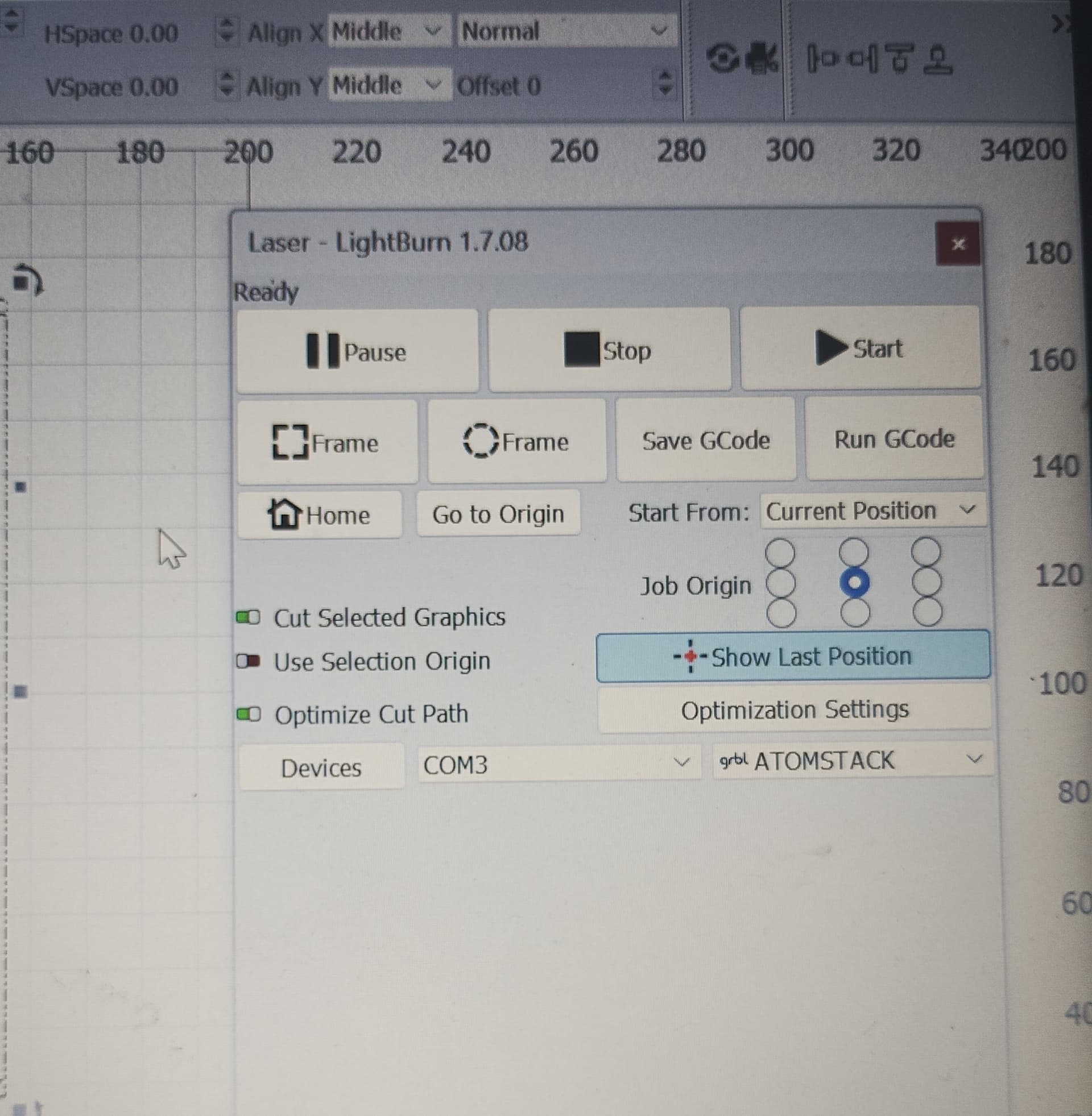Click the VSpace value stepper arrows
The image size is (1092, 1116).
[x=226, y=85]
